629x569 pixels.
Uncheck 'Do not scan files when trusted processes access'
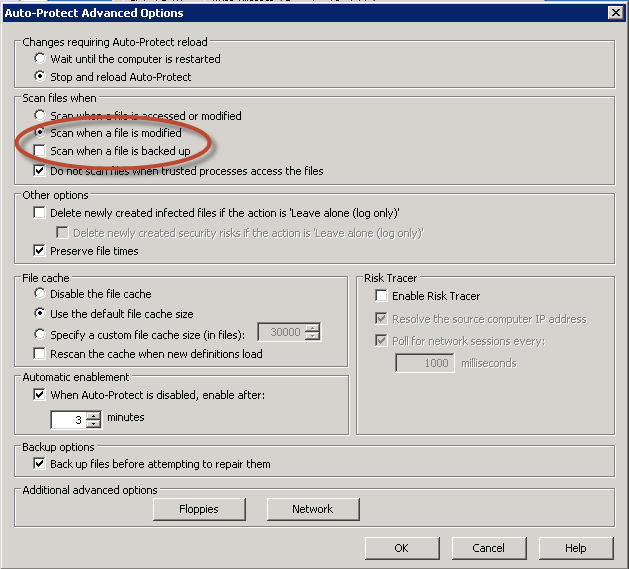[40, 171]
